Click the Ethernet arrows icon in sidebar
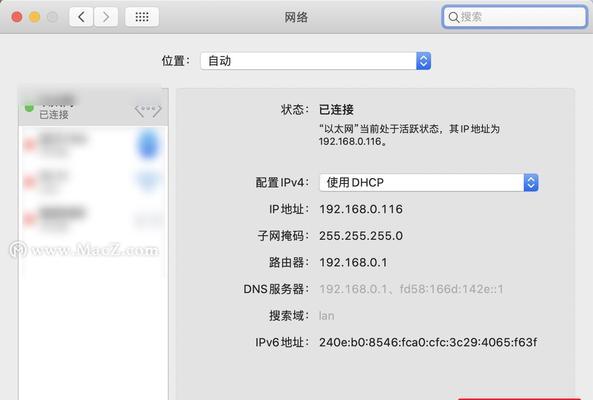This screenshot has height=400, width=593. pos(148,110)
